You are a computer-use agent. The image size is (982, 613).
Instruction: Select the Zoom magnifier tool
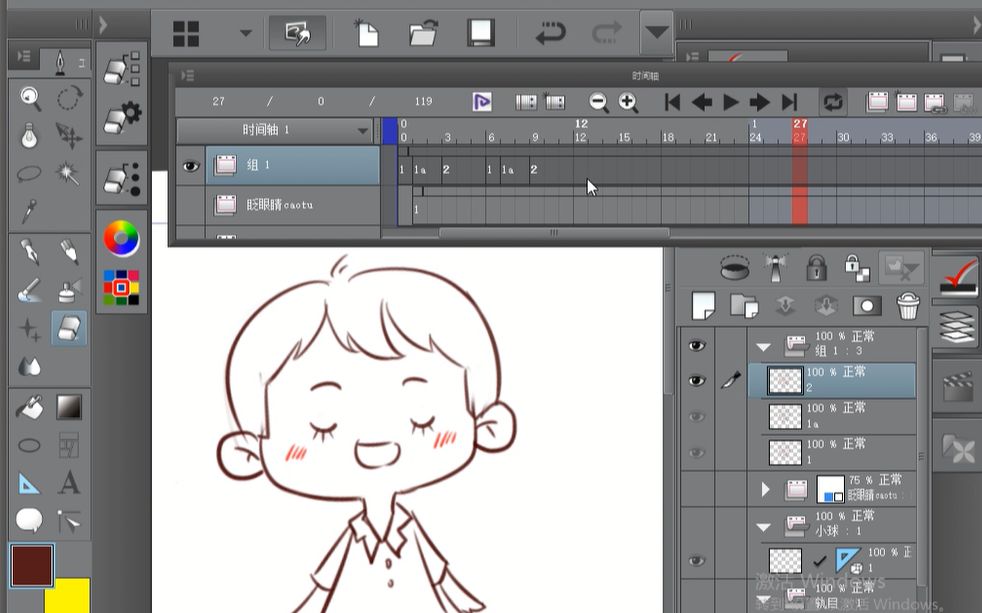[x=29, y=99]
